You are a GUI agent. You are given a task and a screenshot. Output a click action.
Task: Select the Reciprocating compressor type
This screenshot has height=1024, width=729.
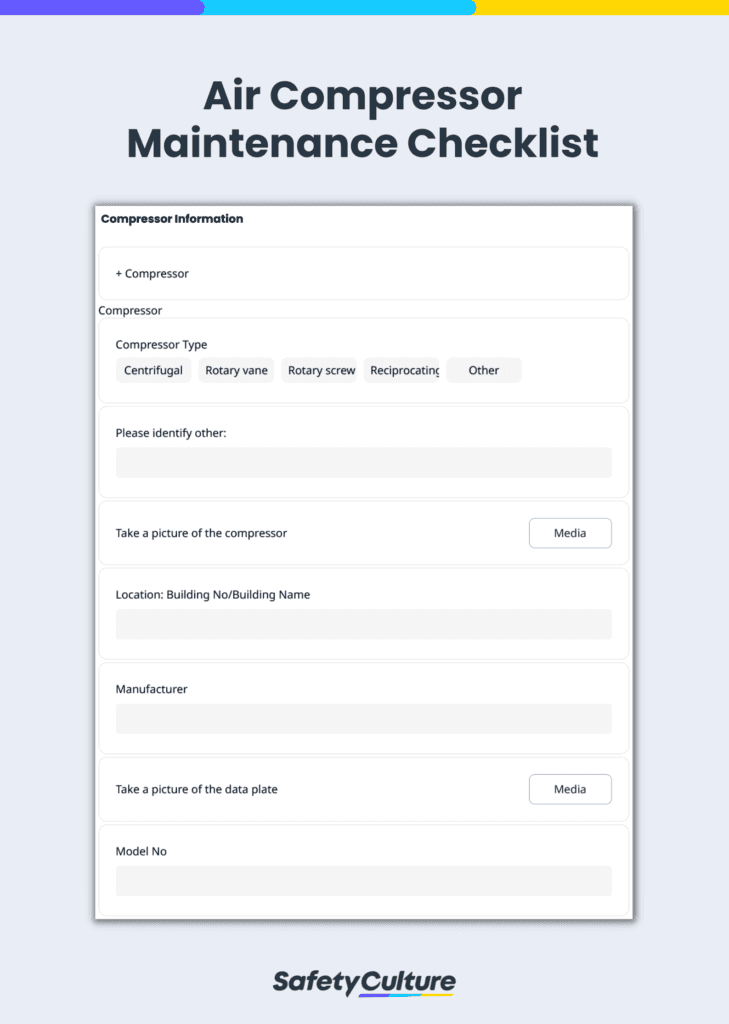pos(403,370)
